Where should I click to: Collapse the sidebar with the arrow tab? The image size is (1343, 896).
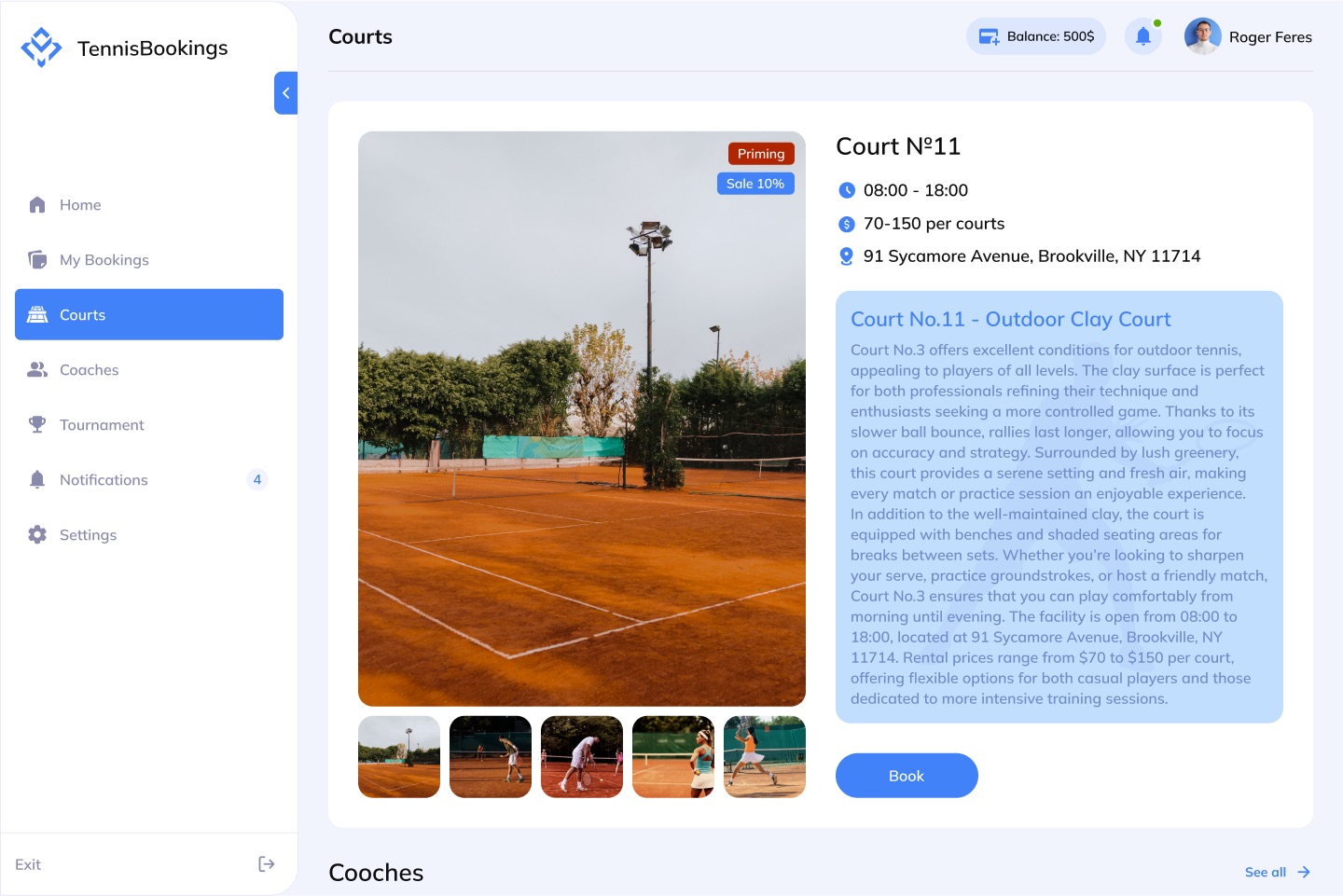(285, 93)
